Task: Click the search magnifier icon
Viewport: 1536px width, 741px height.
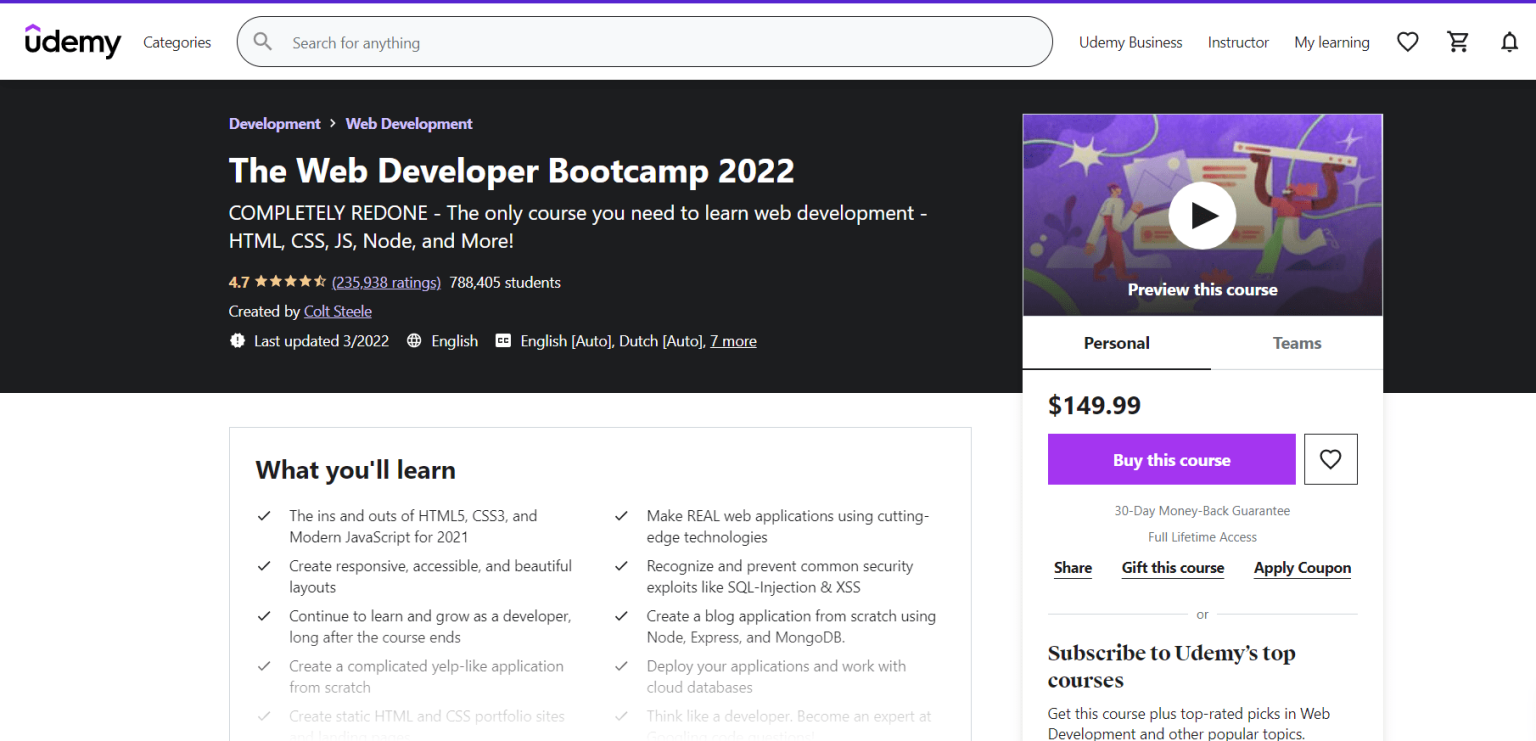Action: coord(262,42)
